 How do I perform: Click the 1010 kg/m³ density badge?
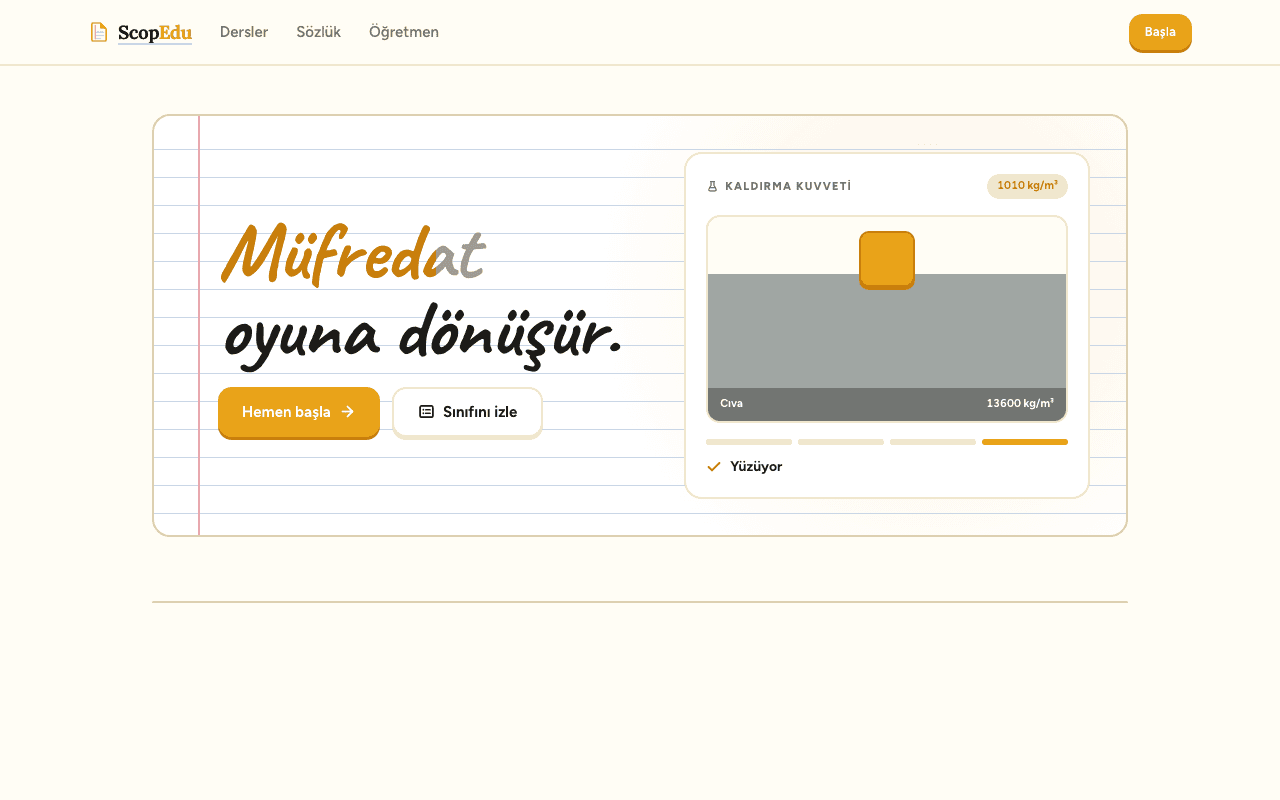pyautogui.click(x=1027, y=186)
